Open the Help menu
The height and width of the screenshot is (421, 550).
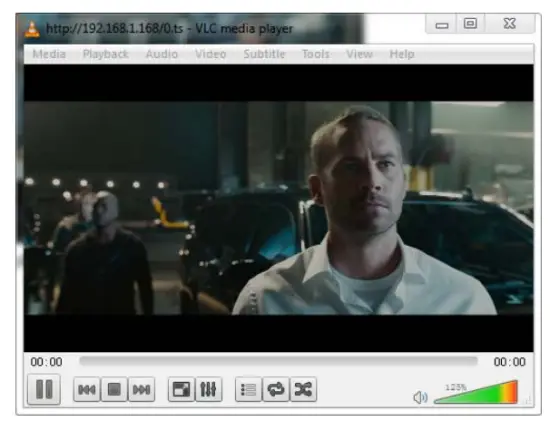tap(402, 54)
